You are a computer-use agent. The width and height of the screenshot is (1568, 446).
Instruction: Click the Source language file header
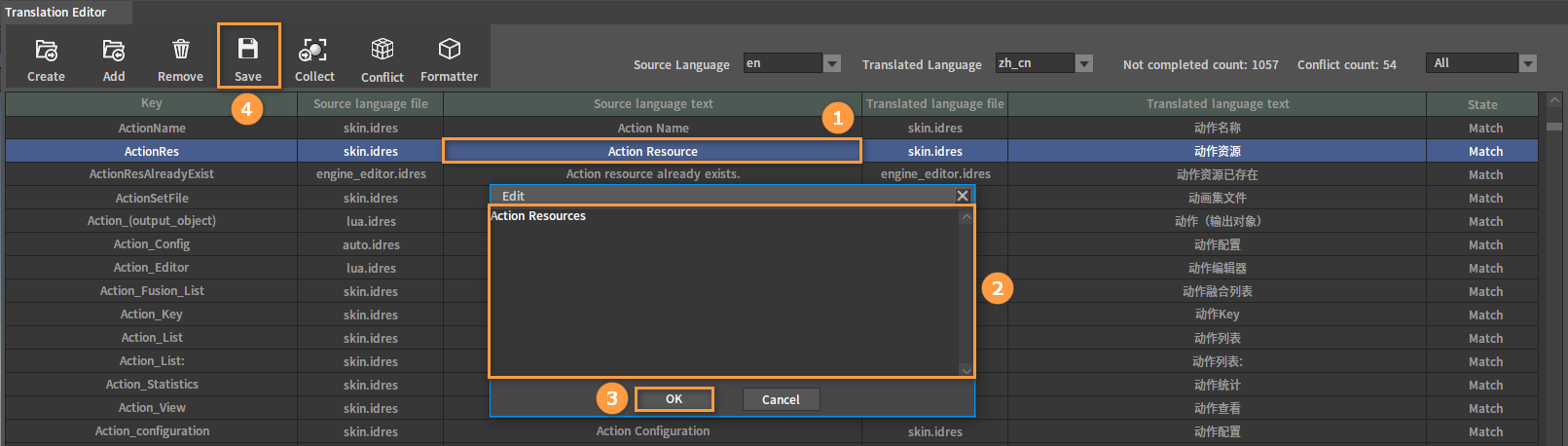pos(371,104)
